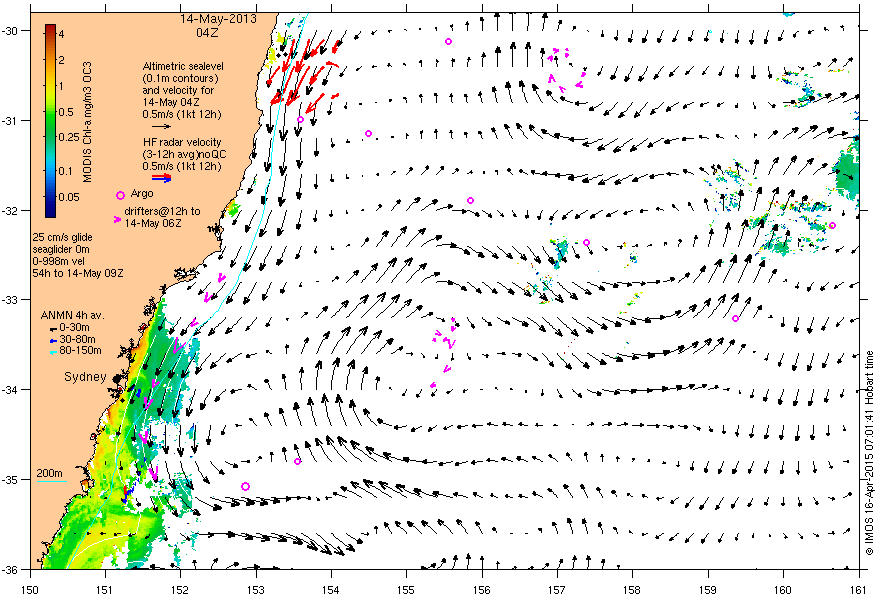Screen dimensions: 880x600
Task: Click the Argo float marker near 31.2S 154.5E
Action: [368, 134]
